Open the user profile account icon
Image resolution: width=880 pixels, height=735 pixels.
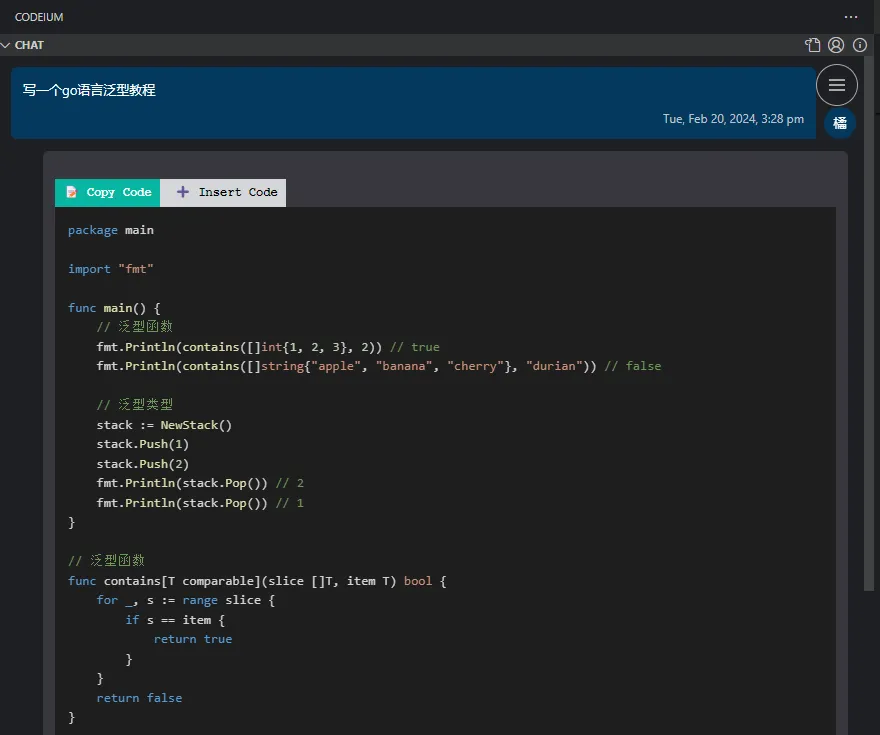836,45
